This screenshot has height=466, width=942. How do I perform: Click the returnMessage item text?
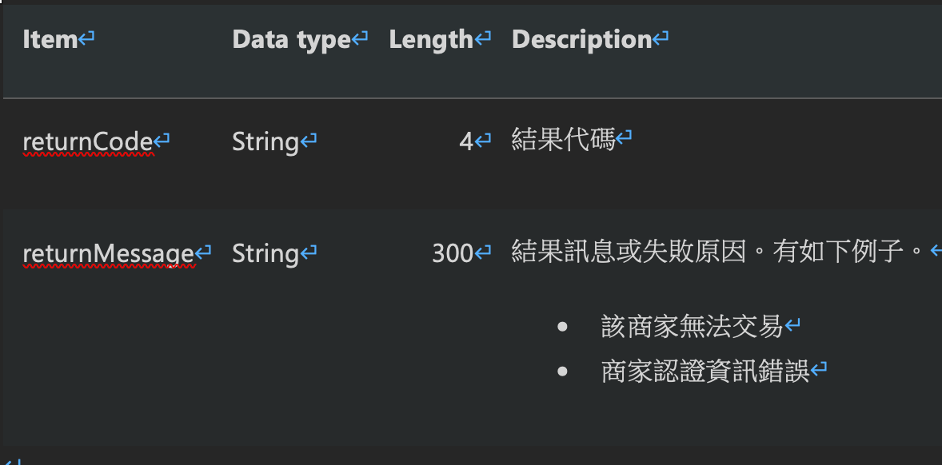pos(109,254)
